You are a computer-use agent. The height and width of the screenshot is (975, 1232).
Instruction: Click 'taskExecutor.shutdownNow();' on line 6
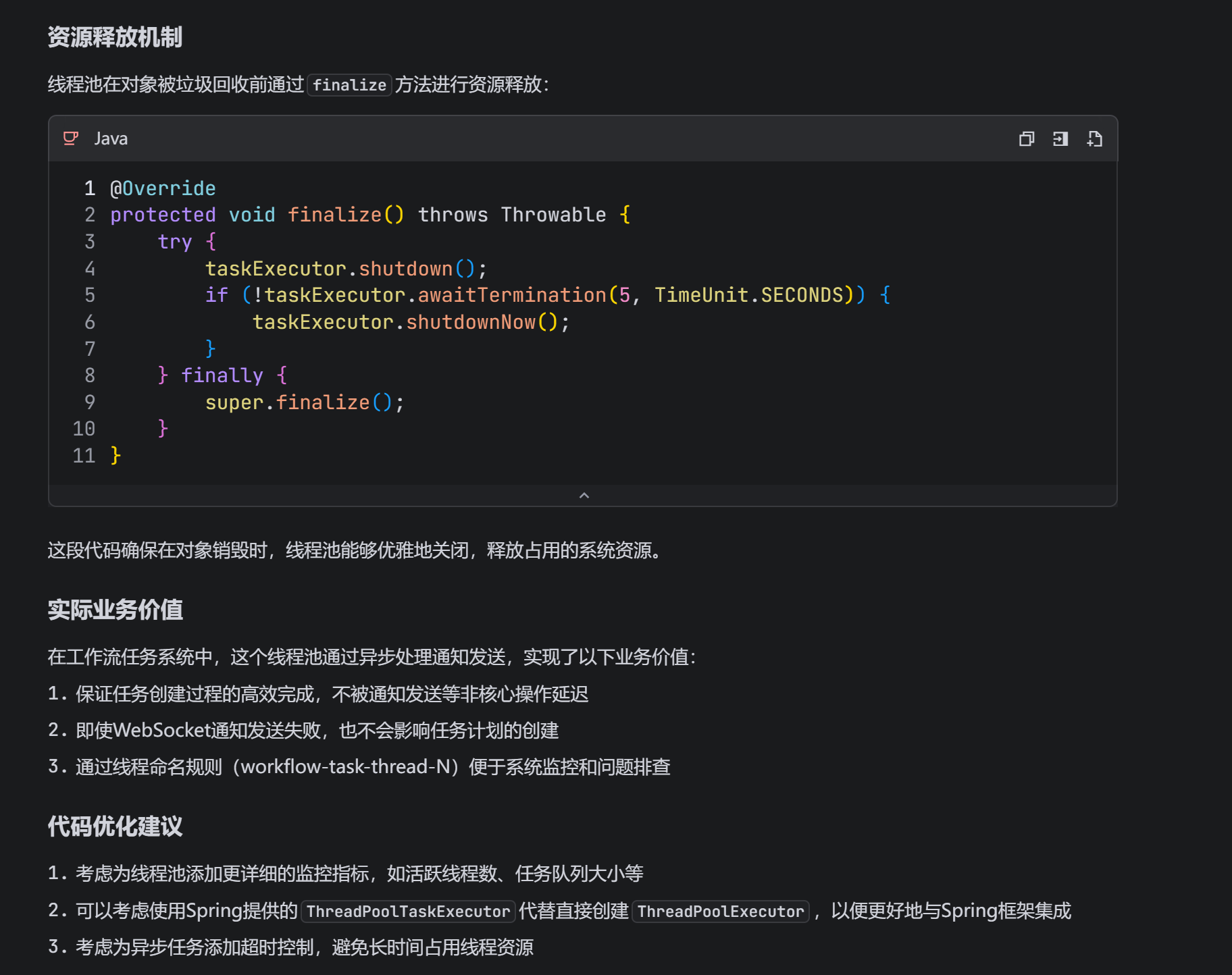pos(411,322)
